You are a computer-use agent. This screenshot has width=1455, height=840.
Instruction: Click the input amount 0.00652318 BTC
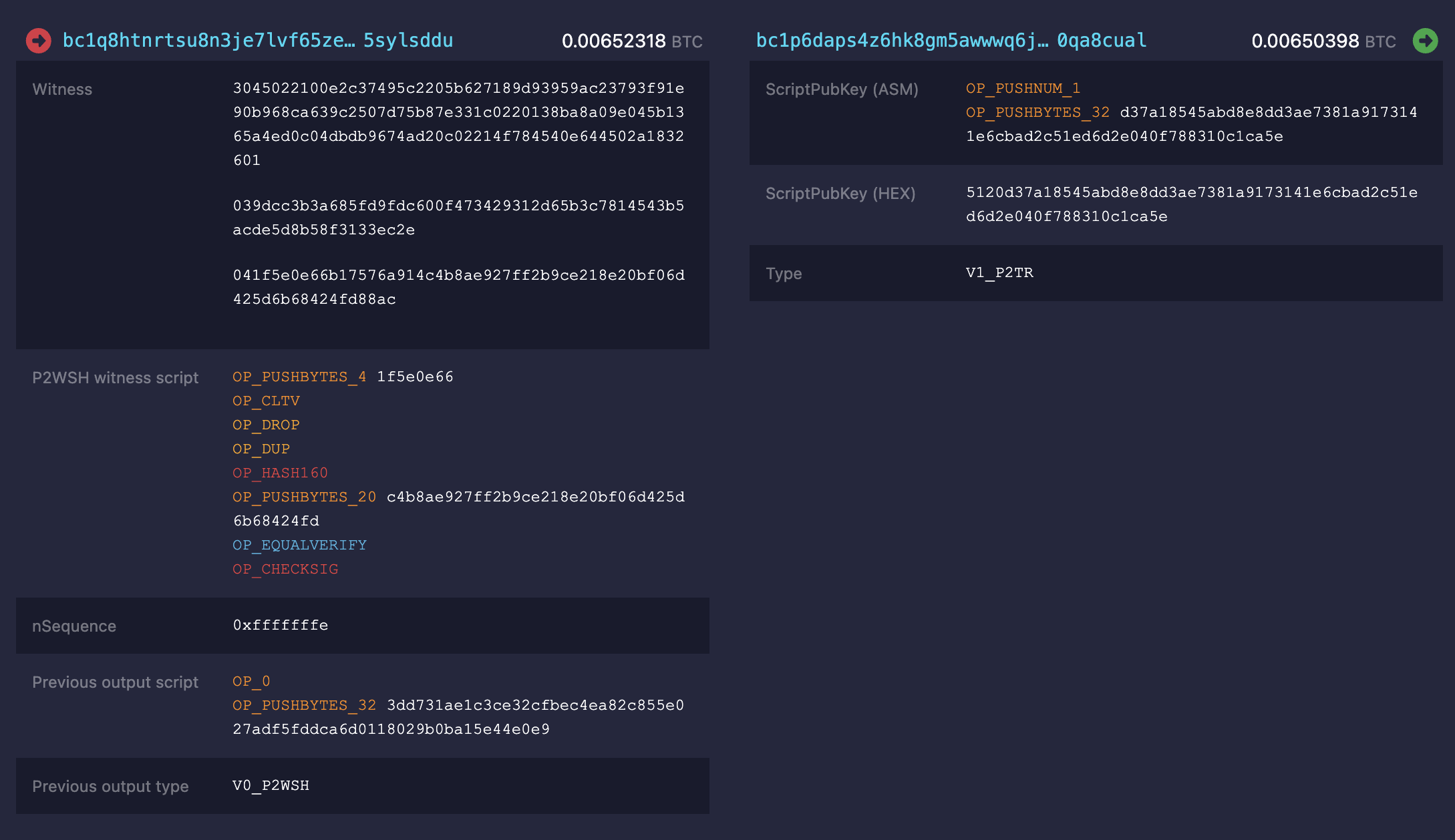pyautogui.click(x=612, y=41)
